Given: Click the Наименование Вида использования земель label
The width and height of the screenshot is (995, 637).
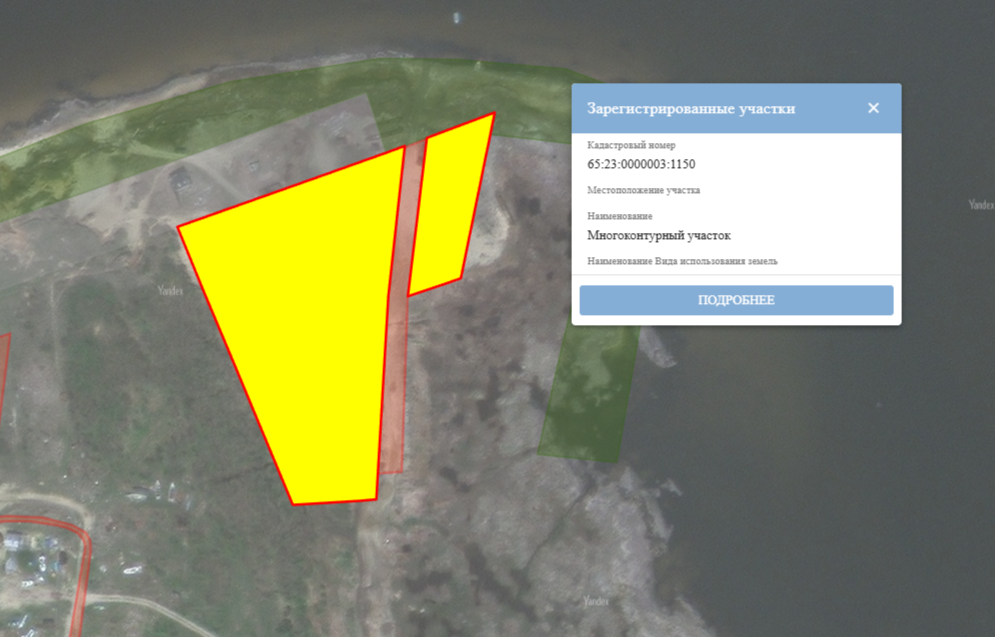Looking at the screenshot, I should pyautogui.click(x=682, y=261).
